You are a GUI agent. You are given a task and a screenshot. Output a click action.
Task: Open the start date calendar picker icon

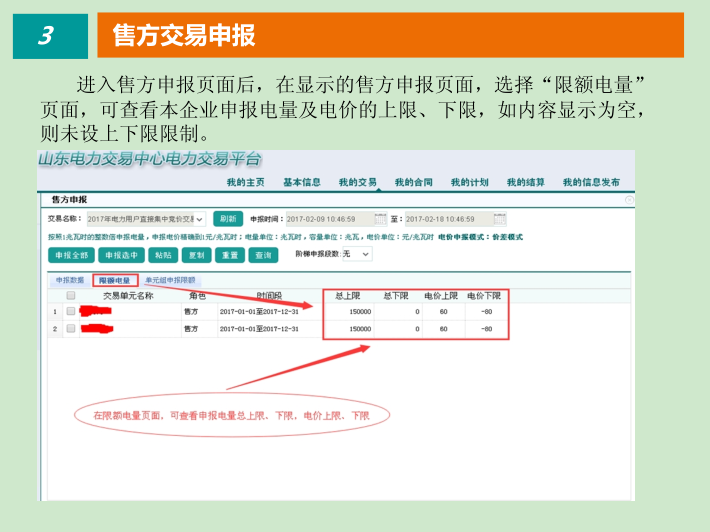point(381,219)
